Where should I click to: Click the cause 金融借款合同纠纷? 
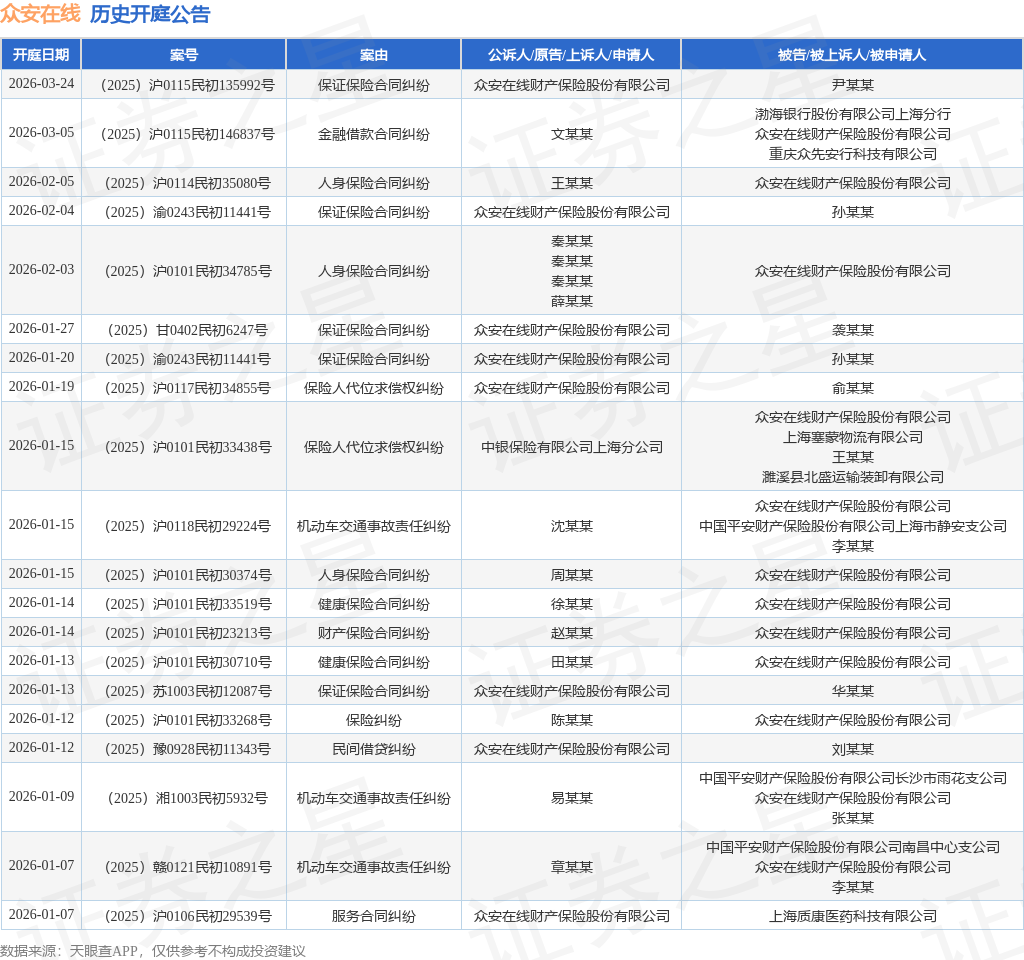pyautogui.click(x=374, y=134)
